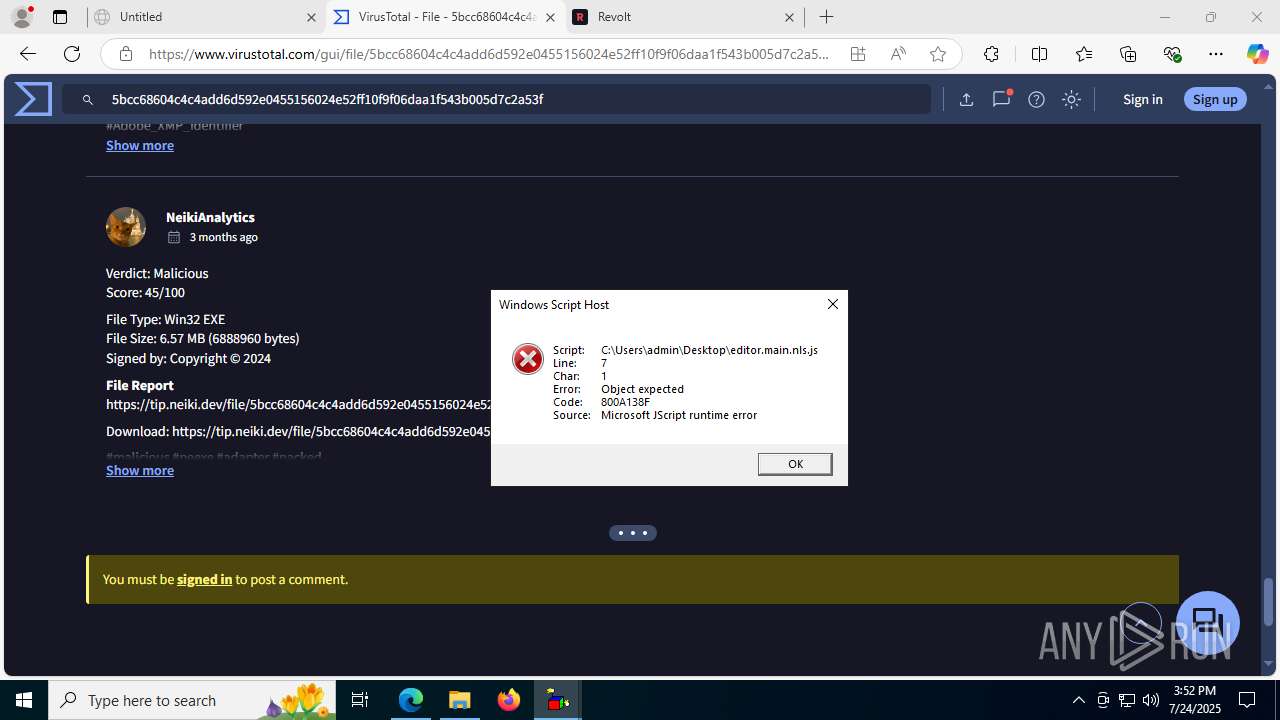The height and width of the screenshot is (720, 1280).
Task: Click the upload file icon
Action: pos(966,99)
